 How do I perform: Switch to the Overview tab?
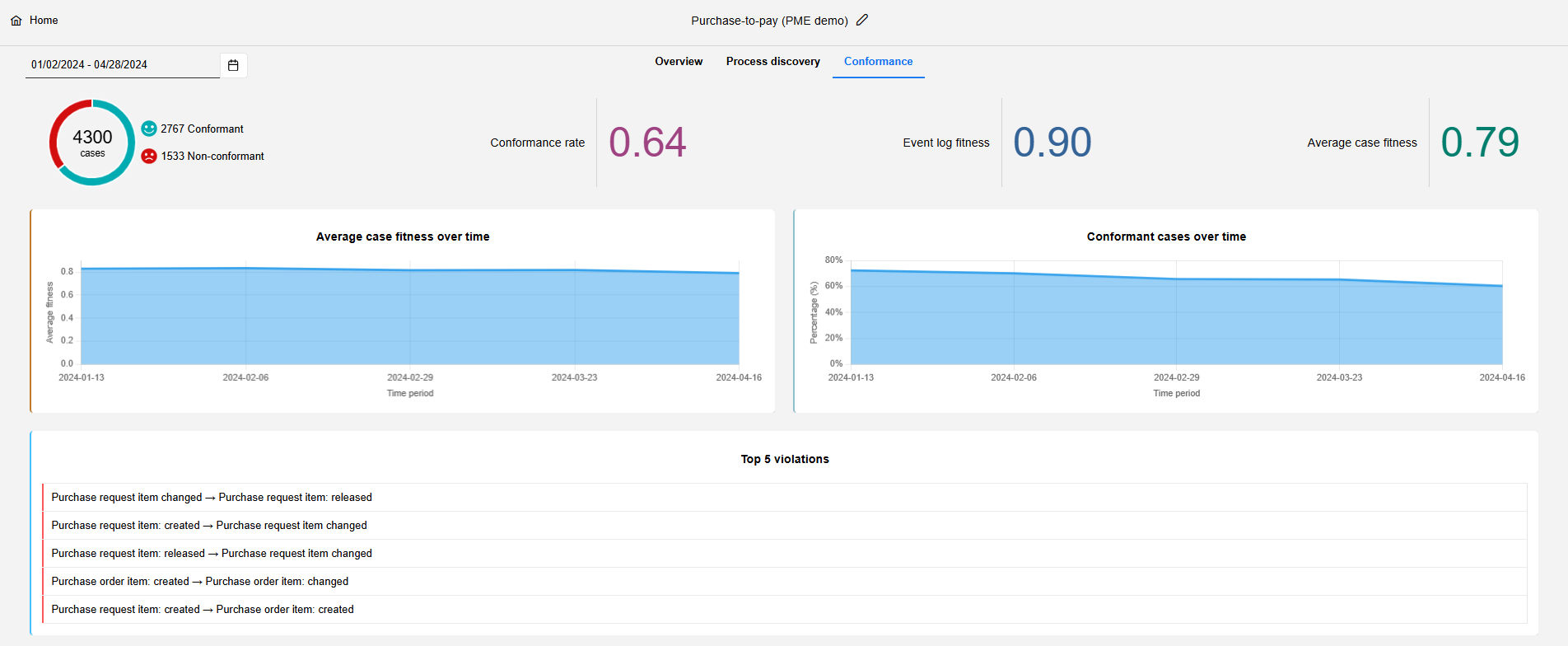click(x=679, y=62)
